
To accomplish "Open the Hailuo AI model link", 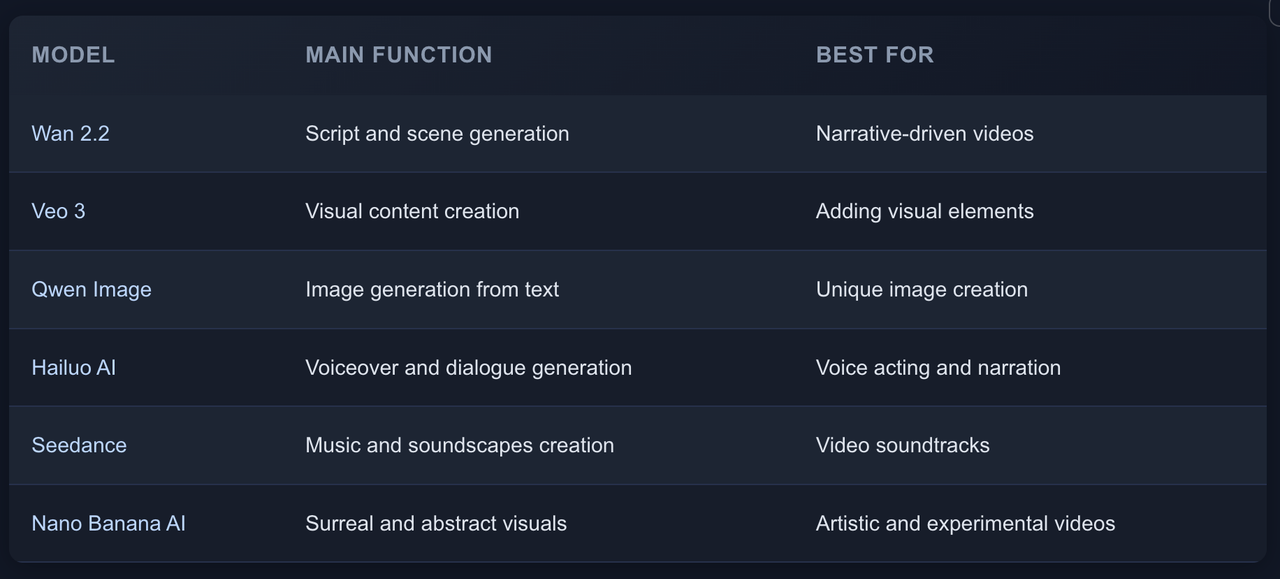I will coord(74,367).
